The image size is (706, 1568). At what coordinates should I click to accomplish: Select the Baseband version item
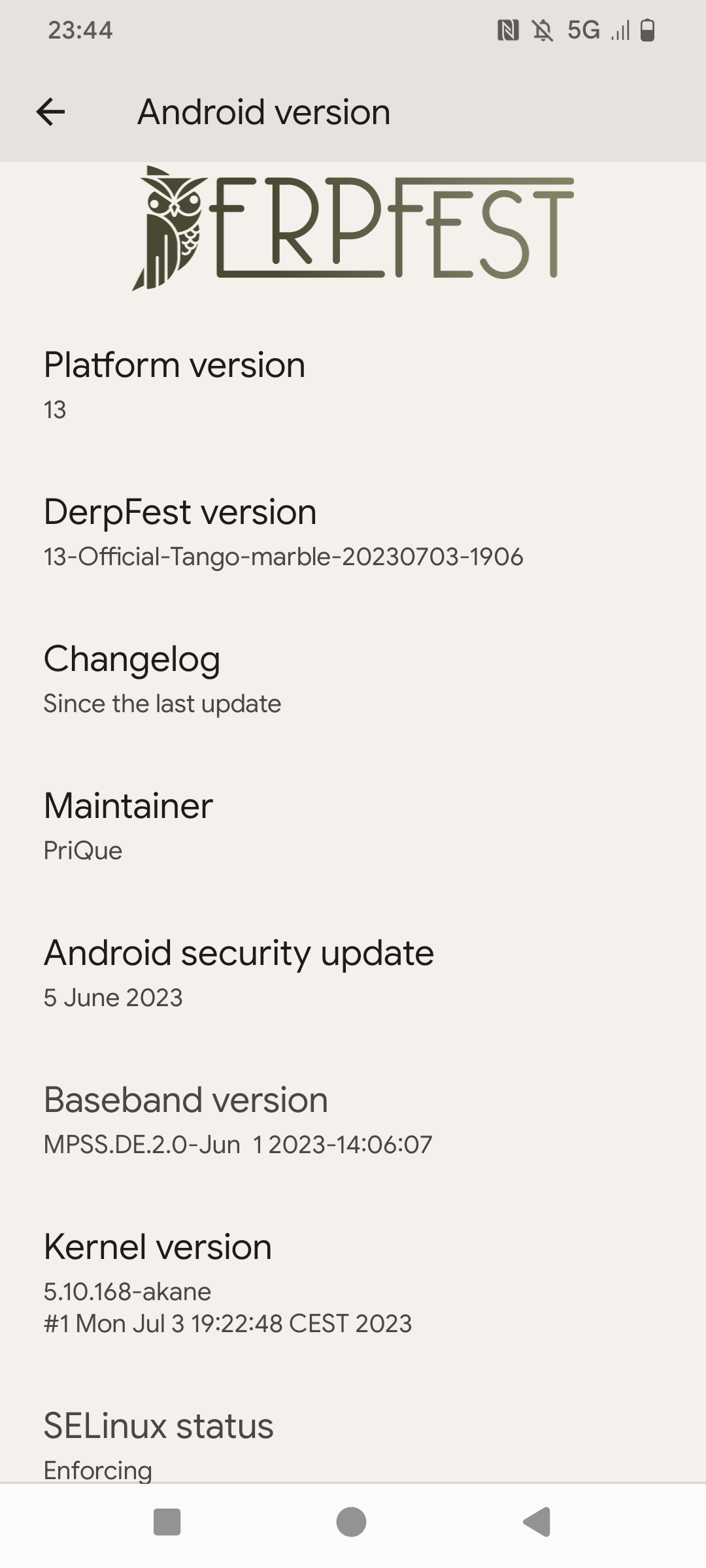coord(353,1120)
